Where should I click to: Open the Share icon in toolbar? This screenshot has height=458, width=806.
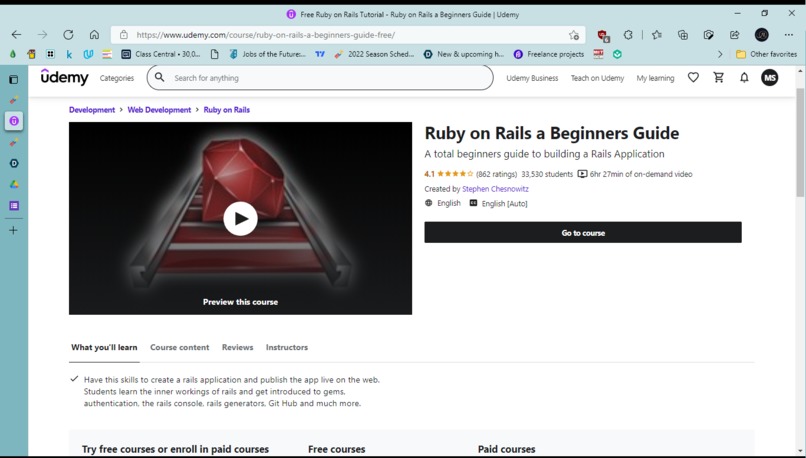click(735, 35)
